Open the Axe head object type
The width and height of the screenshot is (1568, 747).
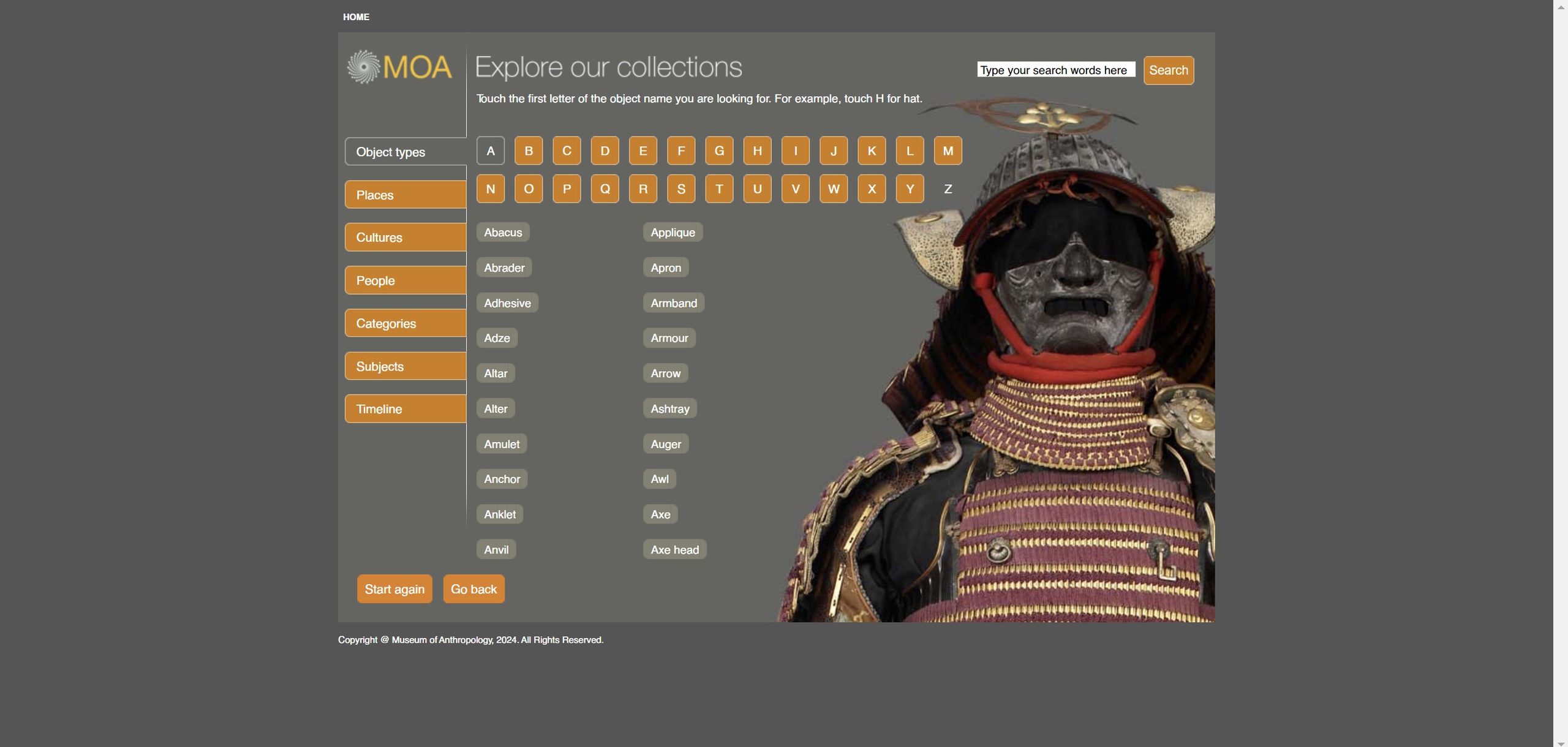674,549
